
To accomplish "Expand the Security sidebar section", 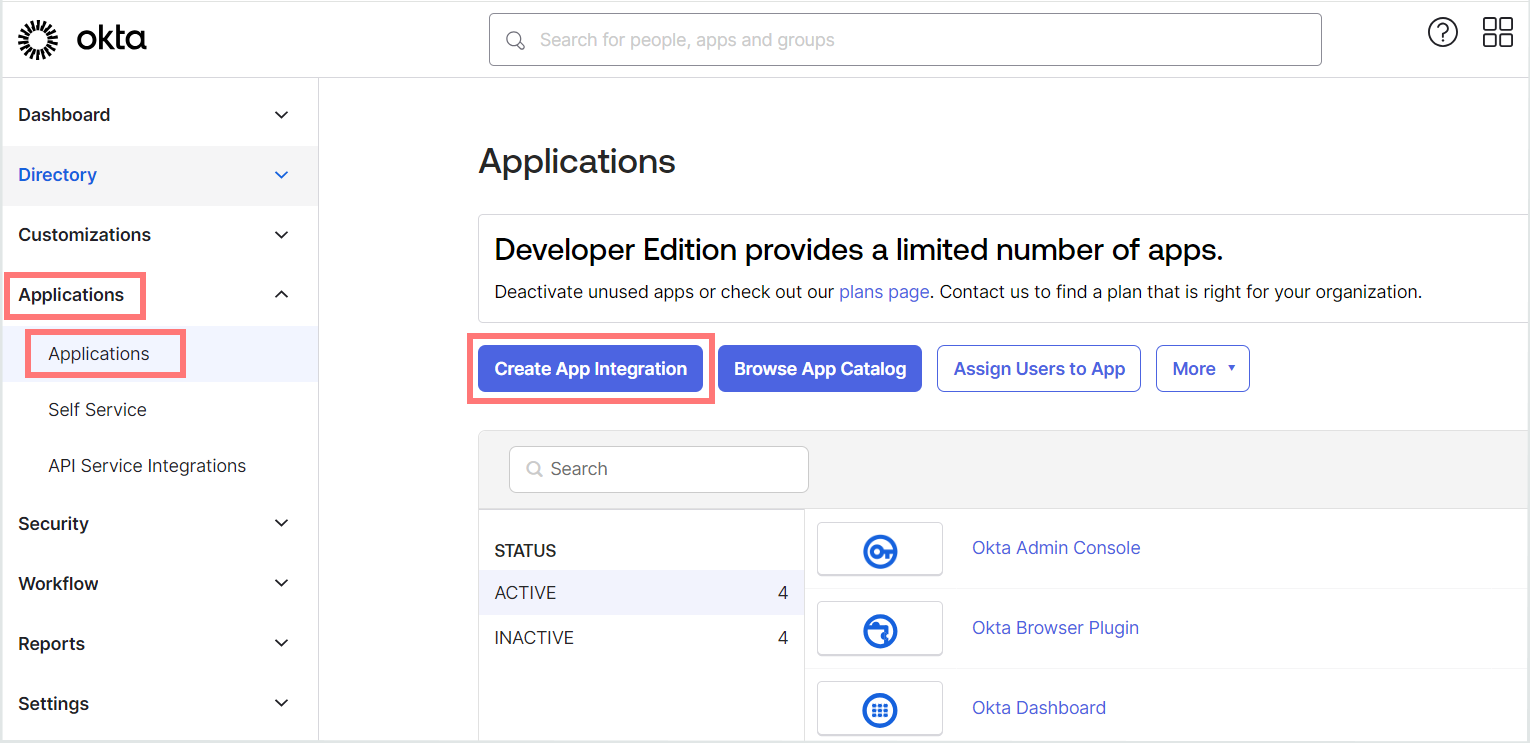I will pos(282,524).
